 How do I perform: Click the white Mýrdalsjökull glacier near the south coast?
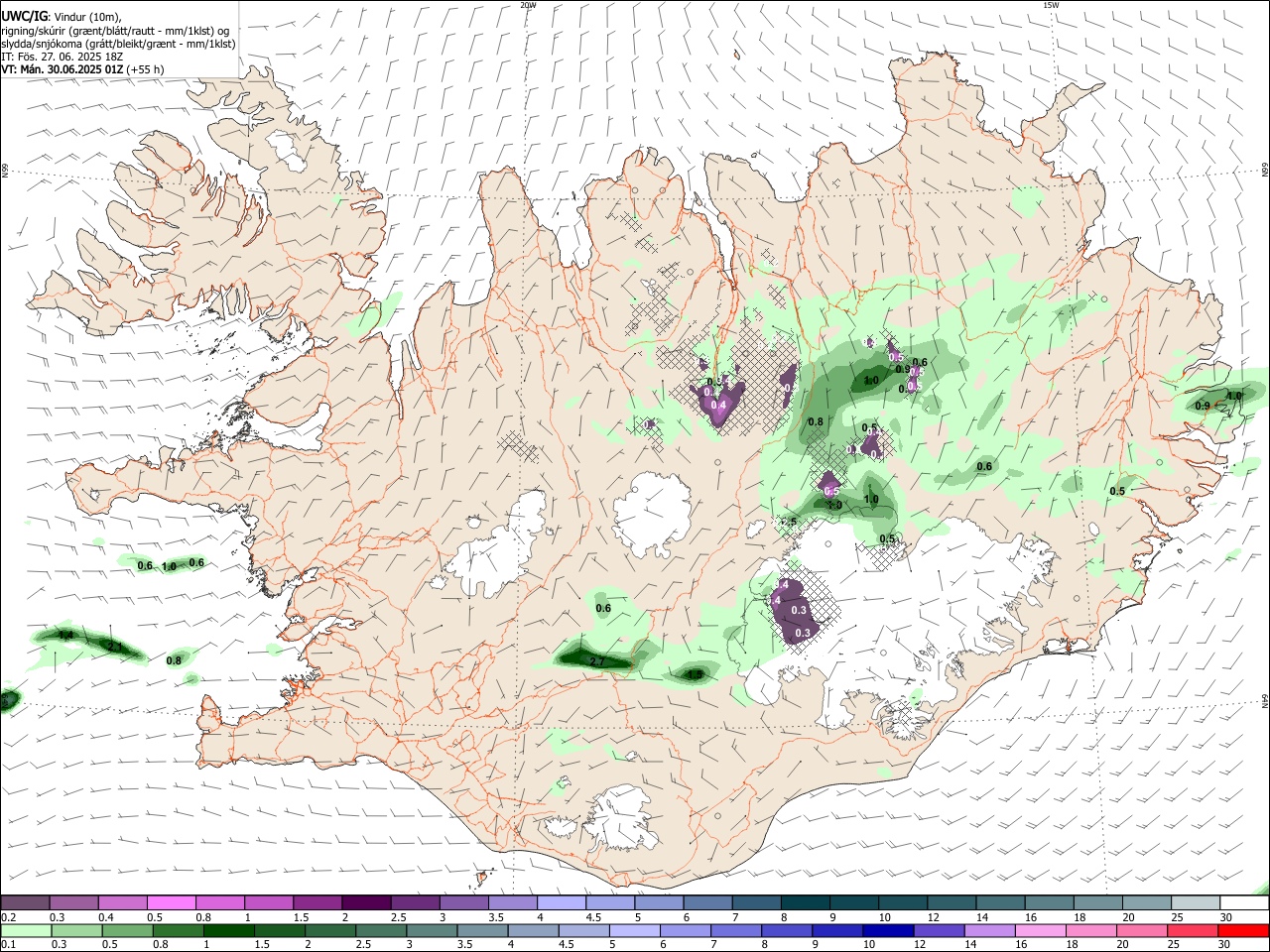point(620,819)
